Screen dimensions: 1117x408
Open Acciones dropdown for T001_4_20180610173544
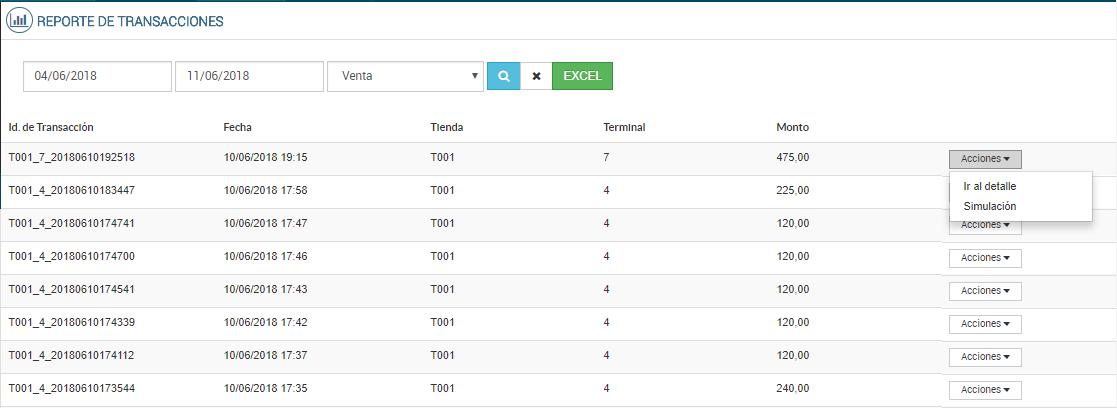[x=985, y=390]
